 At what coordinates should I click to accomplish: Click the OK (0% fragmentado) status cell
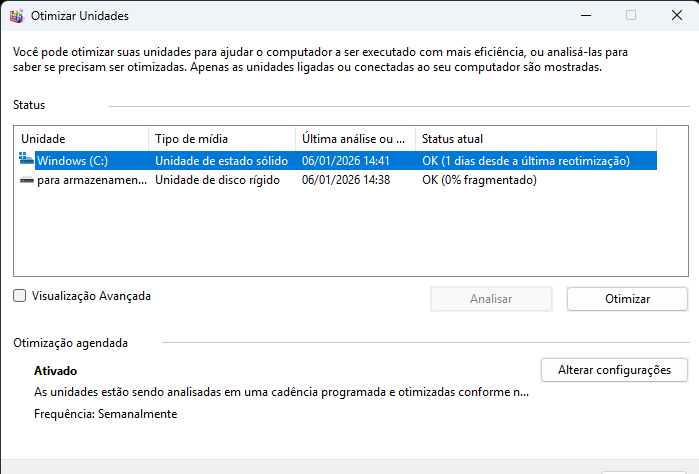tap(479, 180)
